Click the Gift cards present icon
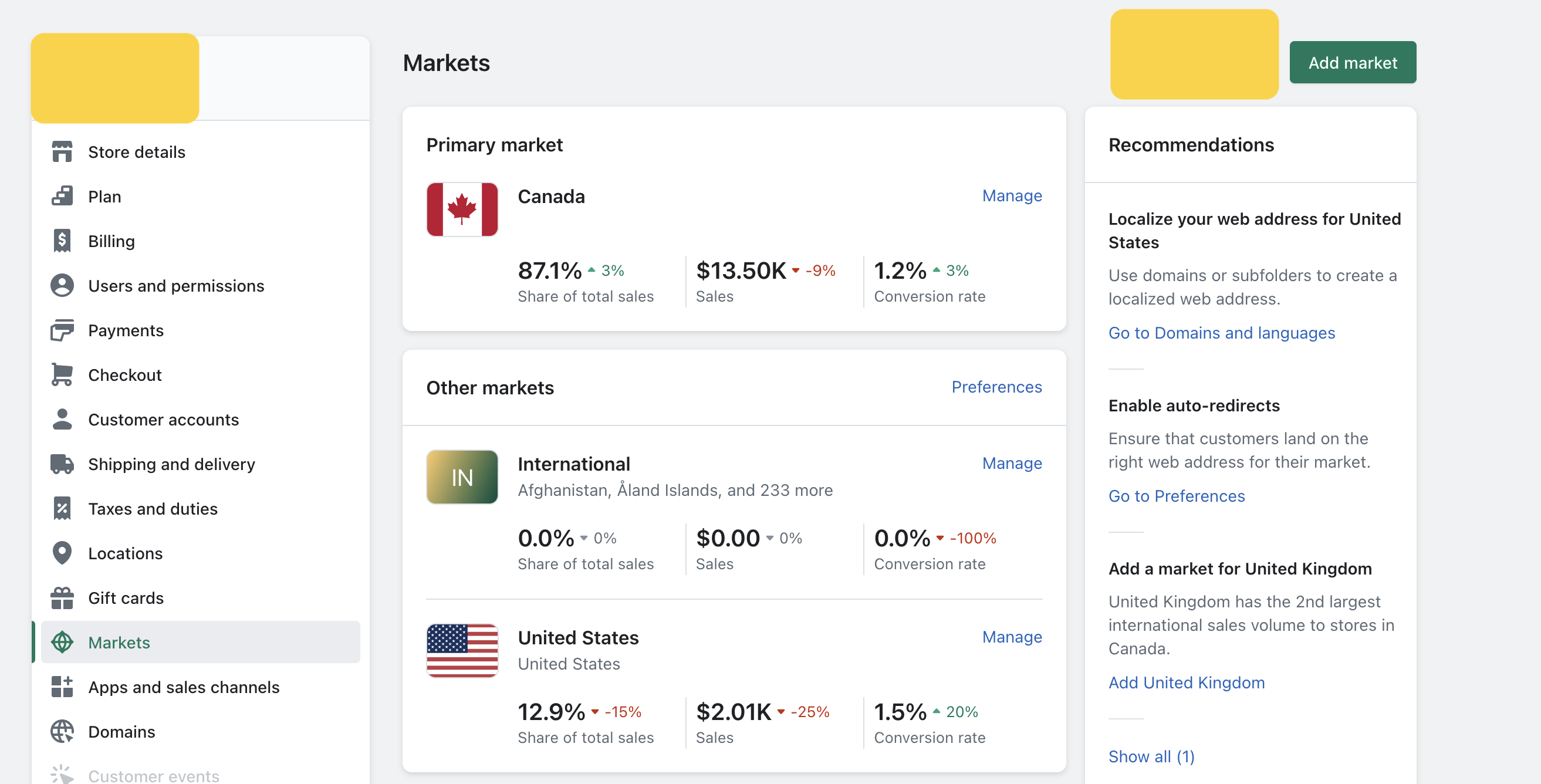Viewport: 1541px width, 784px height. 62,598
